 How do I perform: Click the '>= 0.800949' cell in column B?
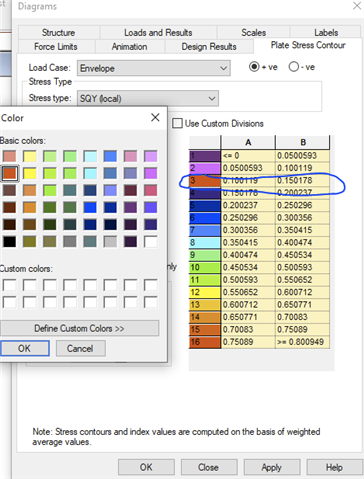coord(303,342)
